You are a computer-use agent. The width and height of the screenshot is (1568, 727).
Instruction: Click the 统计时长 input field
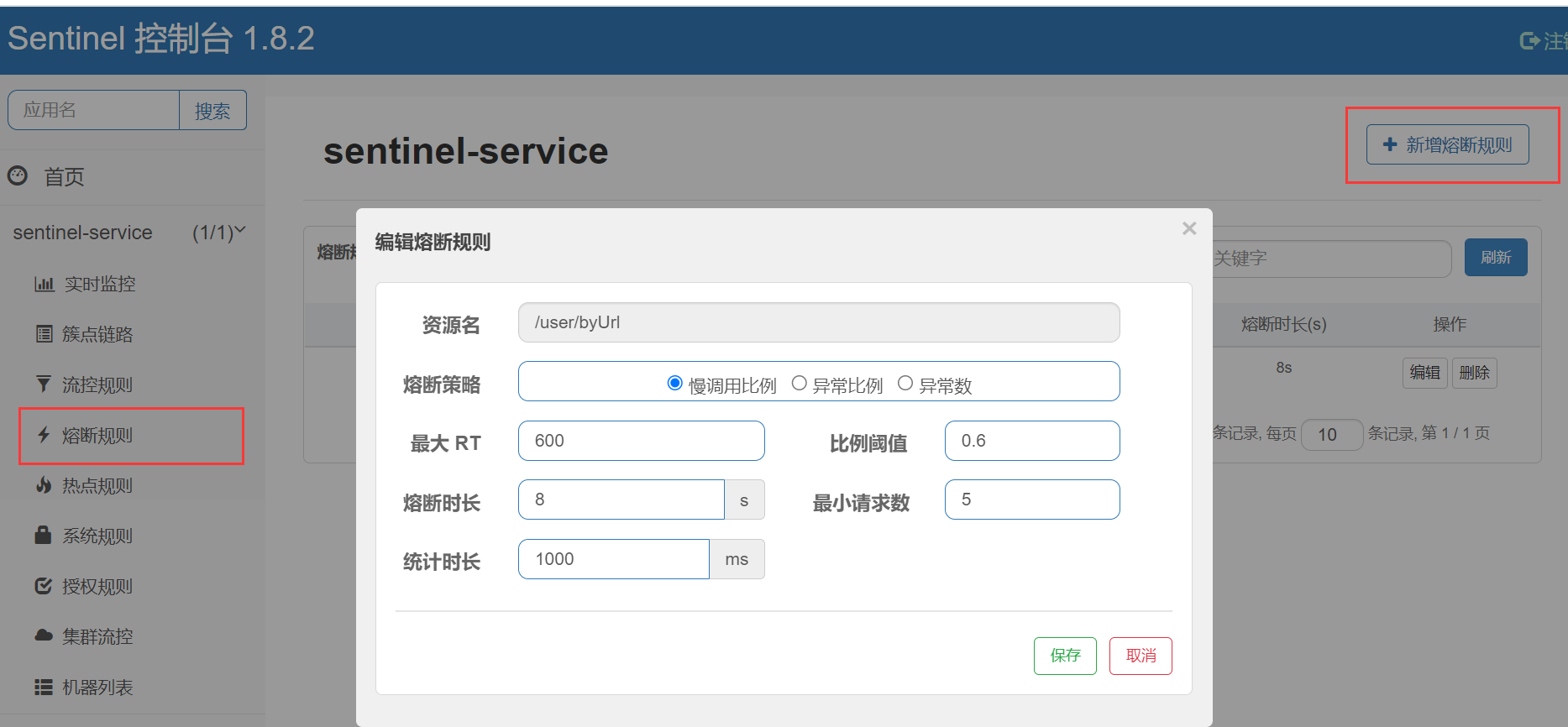614,559
